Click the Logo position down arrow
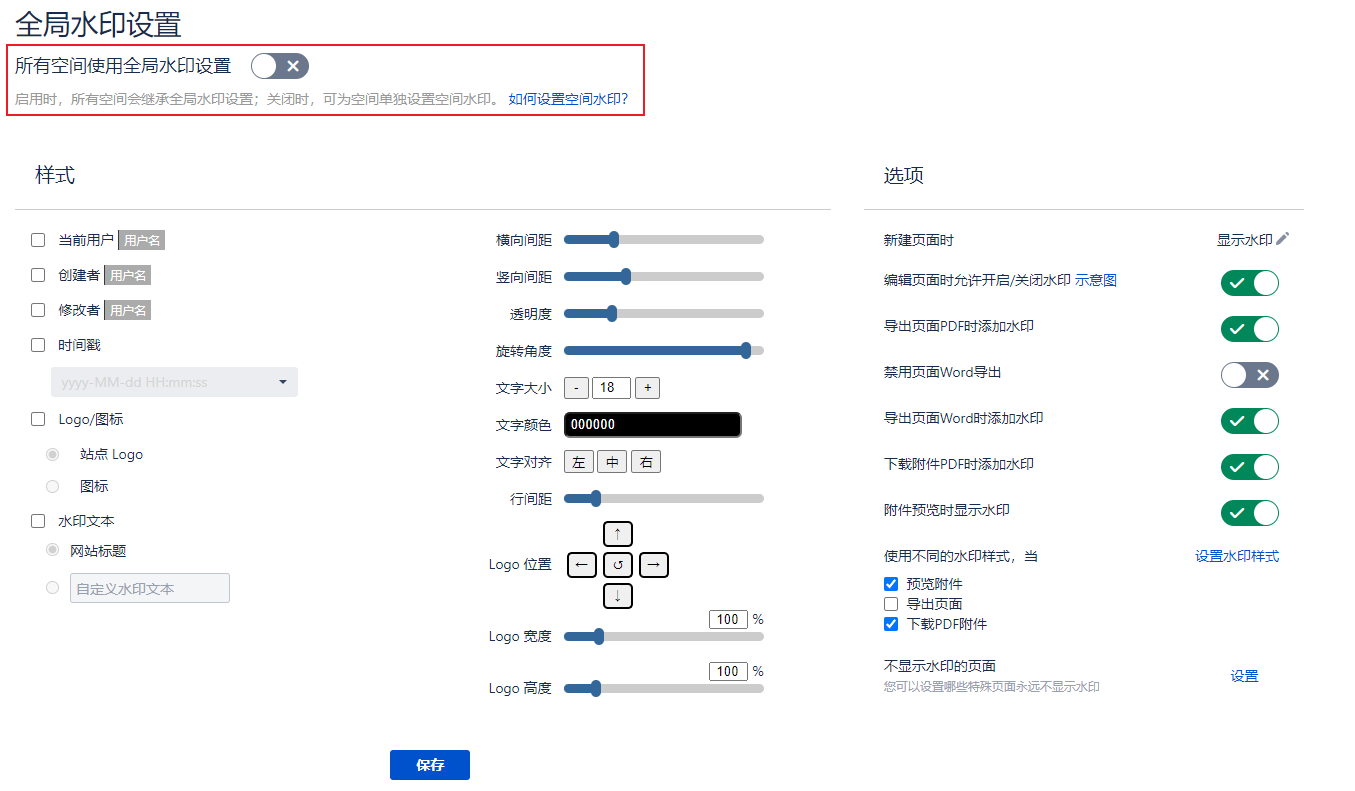Image resolution: width=1355 pixels, height=791 pixels. [x=618, y=596]
